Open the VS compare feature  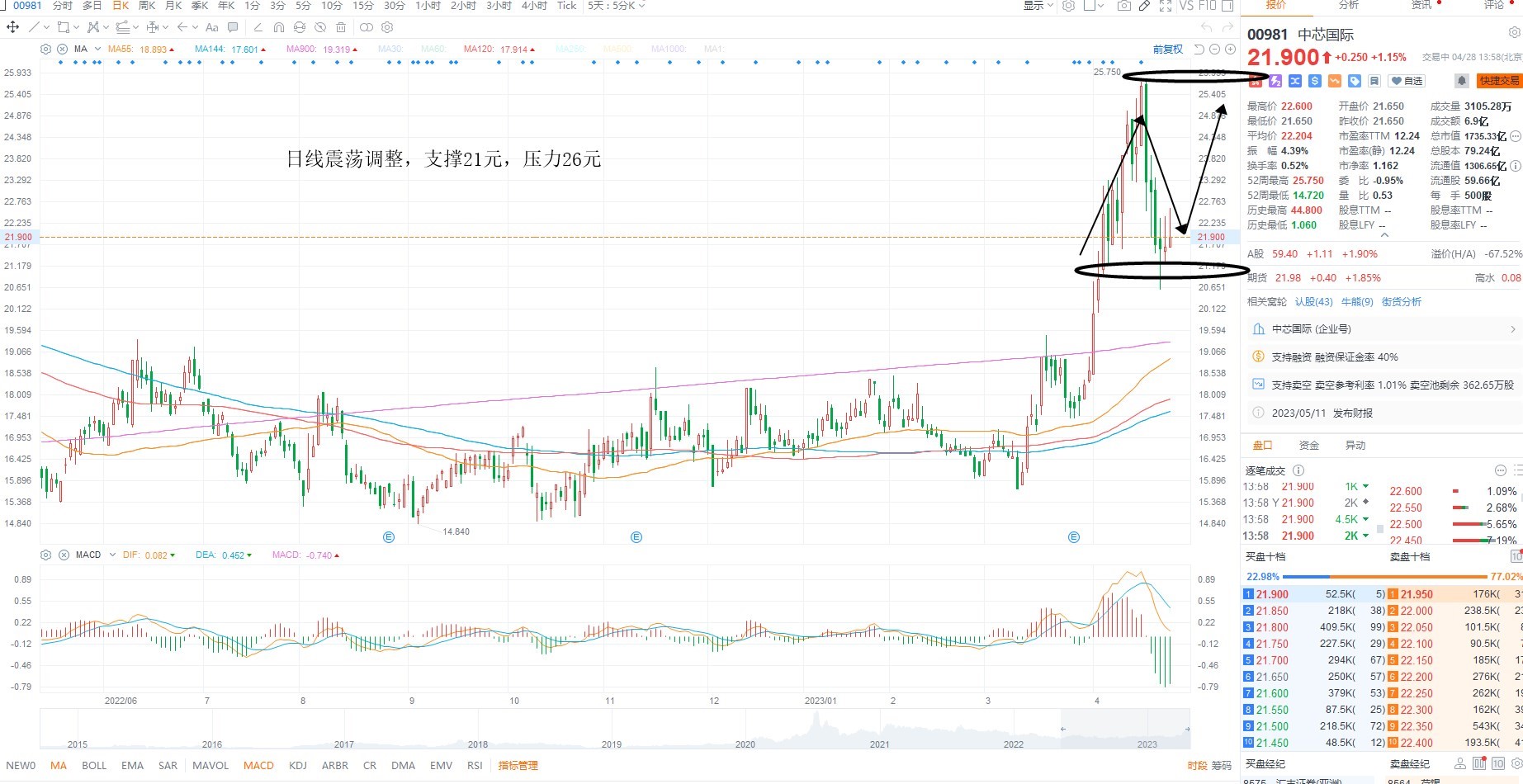point(1186,6)
